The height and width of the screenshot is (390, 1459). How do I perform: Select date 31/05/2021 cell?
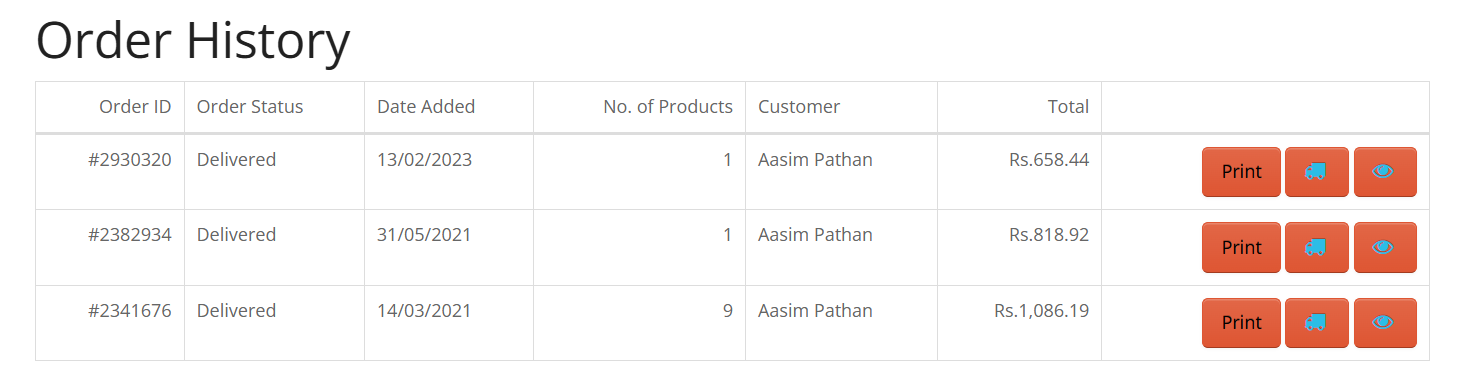(449, 248)
